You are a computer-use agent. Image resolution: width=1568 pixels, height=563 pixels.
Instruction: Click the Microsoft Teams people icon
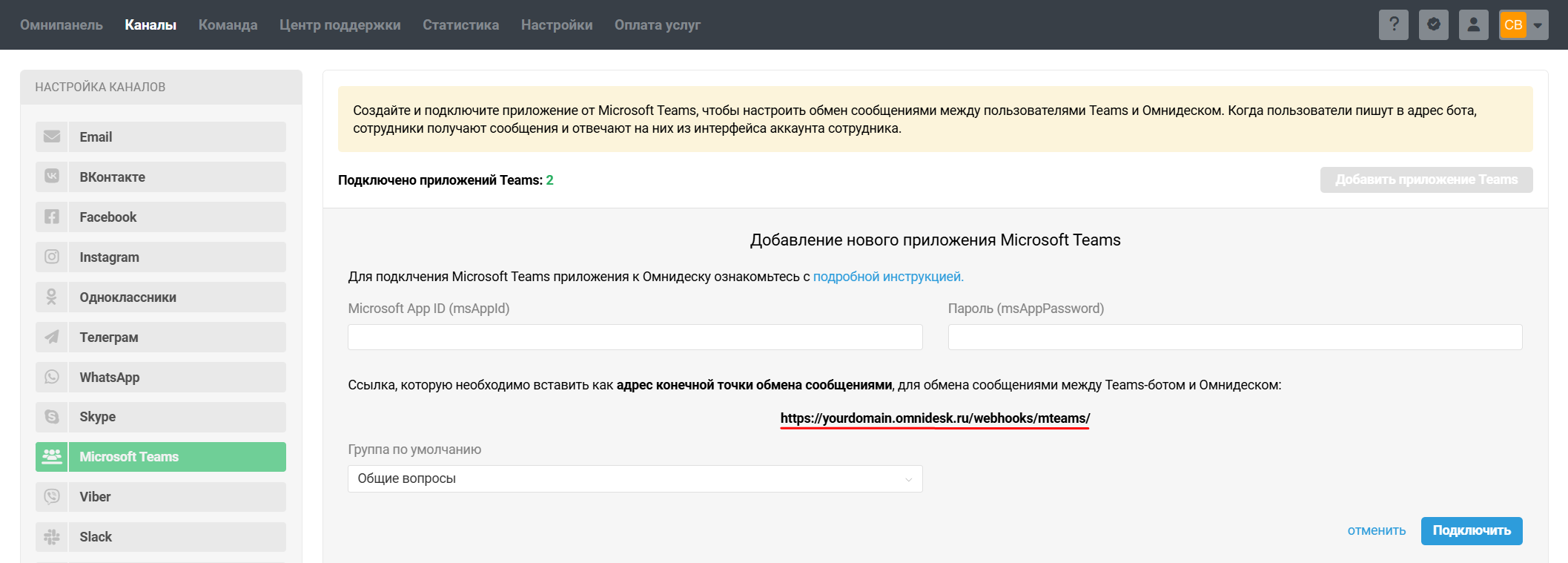(52, 456)
